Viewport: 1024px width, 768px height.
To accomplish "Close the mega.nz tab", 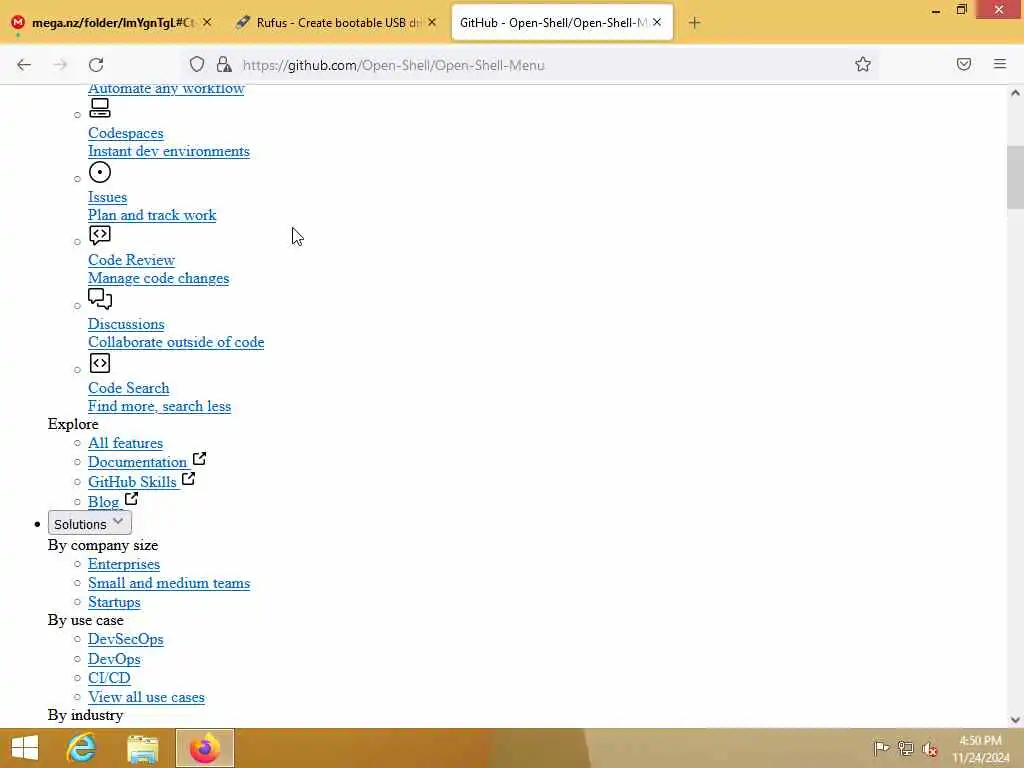I will pos(207,22).
